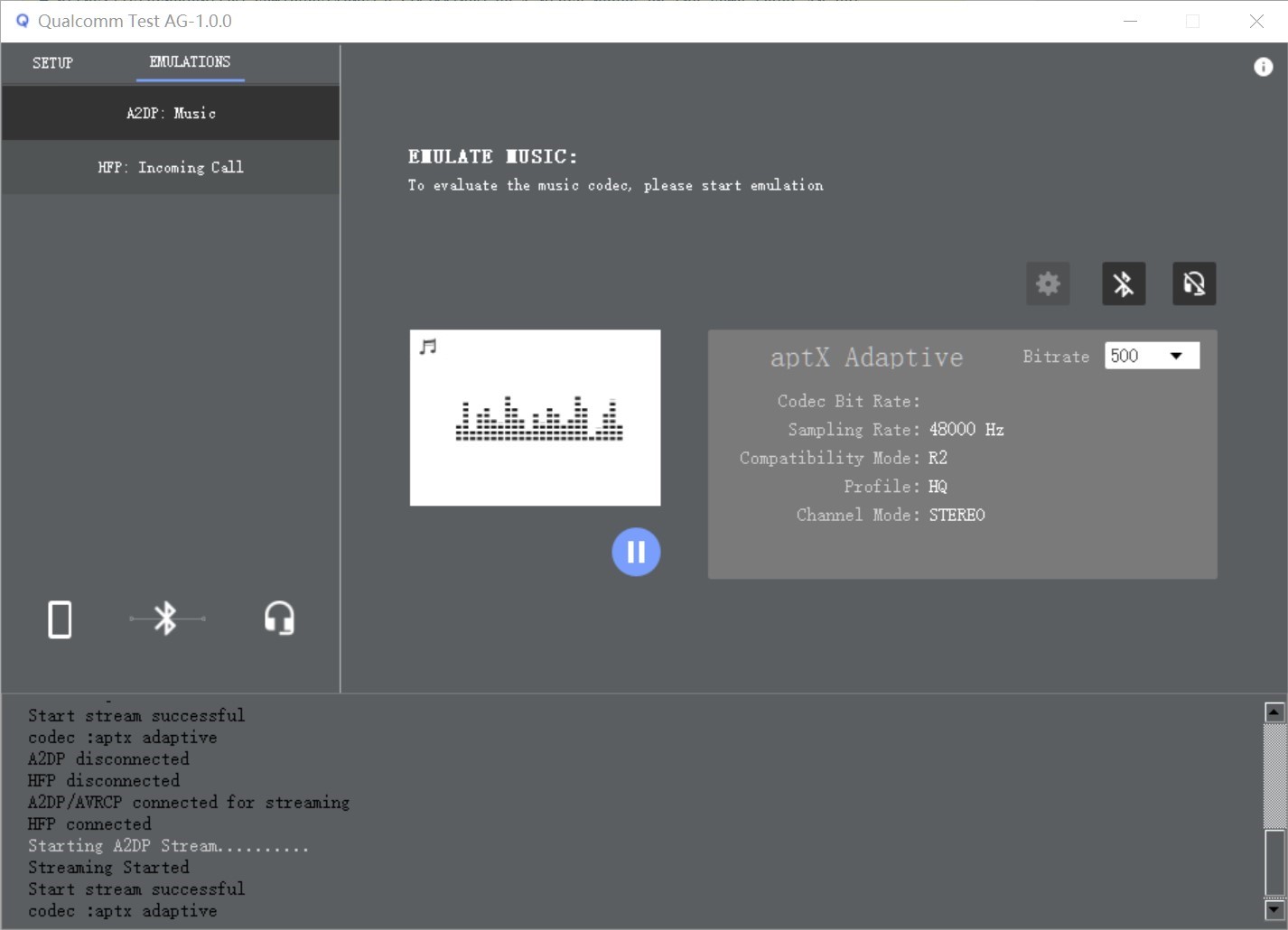Select A2DP: Music emulation
This screenshot has height=930, width=1288.
coord(171,113)
